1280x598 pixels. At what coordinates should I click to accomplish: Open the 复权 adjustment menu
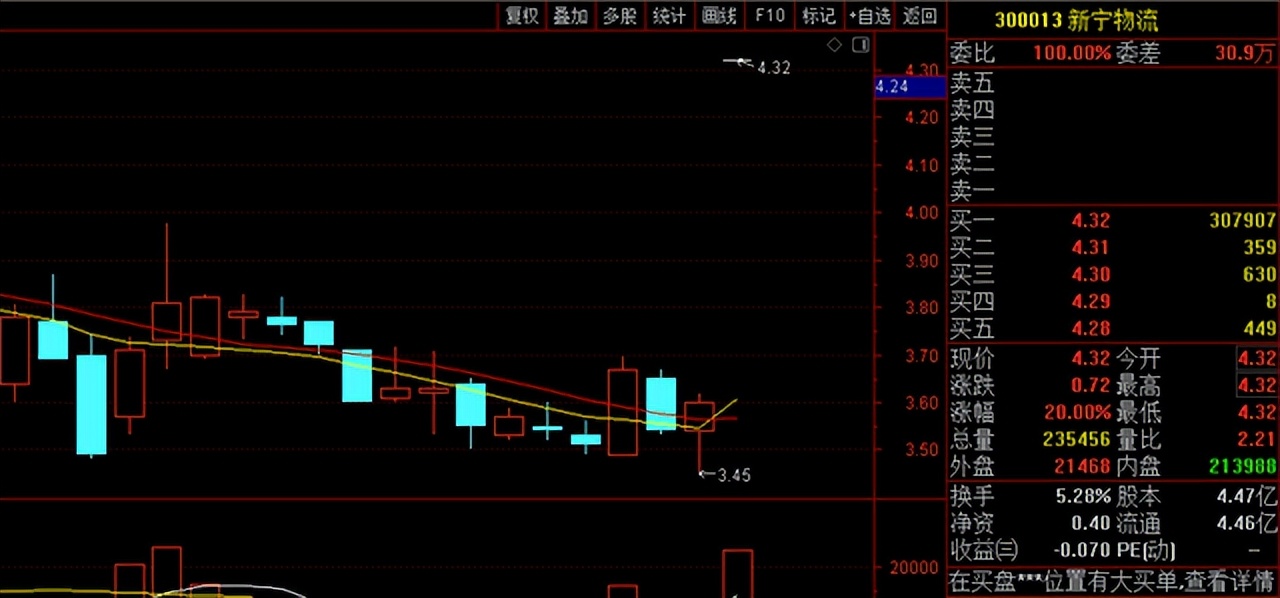521,15
